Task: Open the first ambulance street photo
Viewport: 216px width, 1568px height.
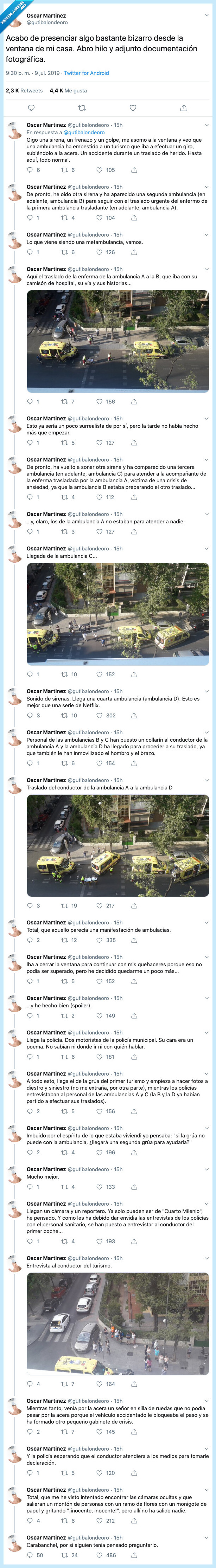Action: pyautogui.click(x=118, y=341)
